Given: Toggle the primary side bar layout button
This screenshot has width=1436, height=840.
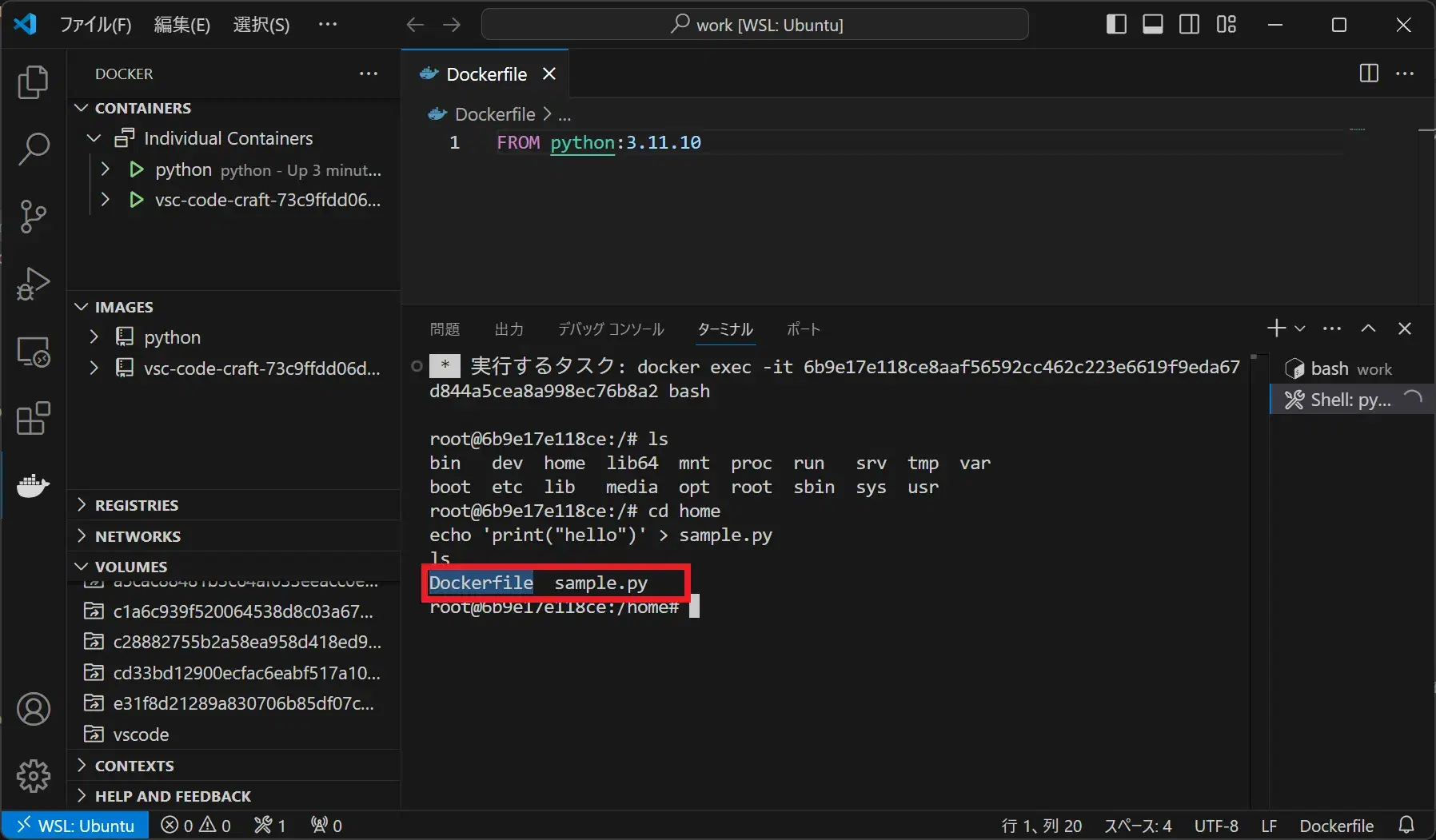Looking at the screenshot, I should pos(1116,25).
